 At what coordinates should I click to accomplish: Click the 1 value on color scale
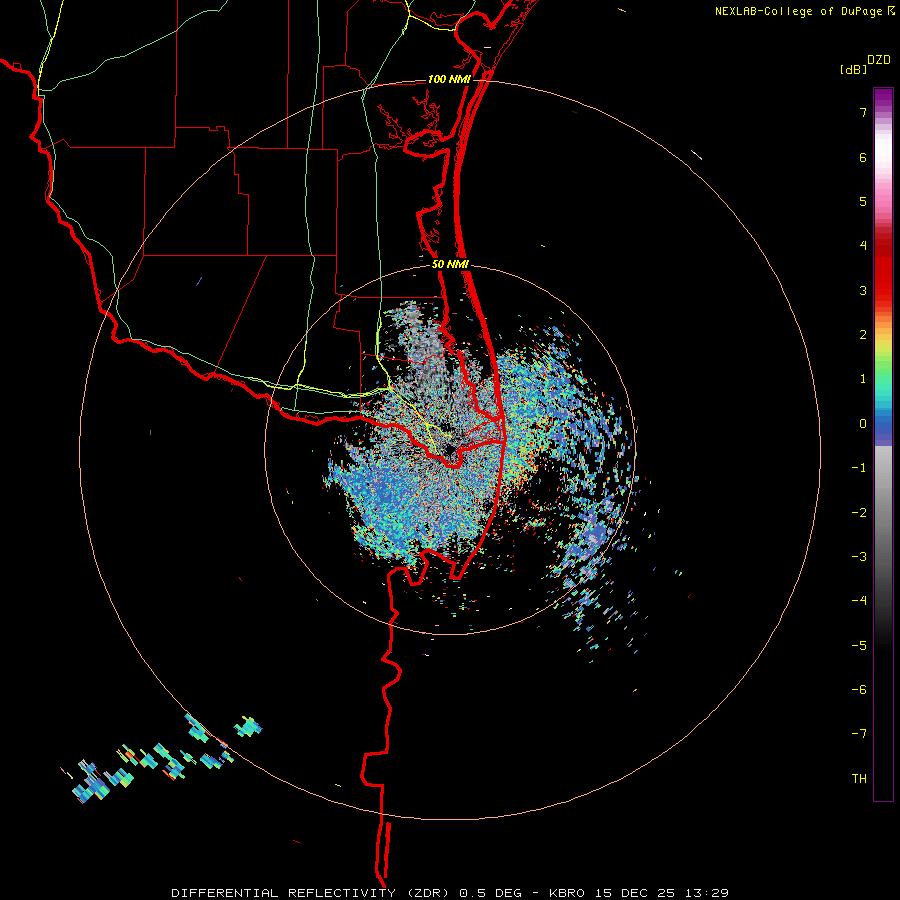coord(863,379)
